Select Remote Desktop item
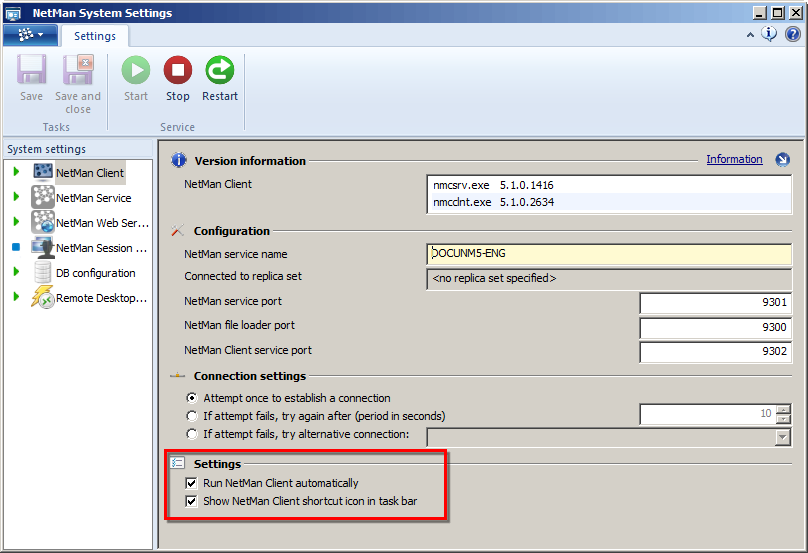Screen dimensions: 808x553 (x=102, y=298)
